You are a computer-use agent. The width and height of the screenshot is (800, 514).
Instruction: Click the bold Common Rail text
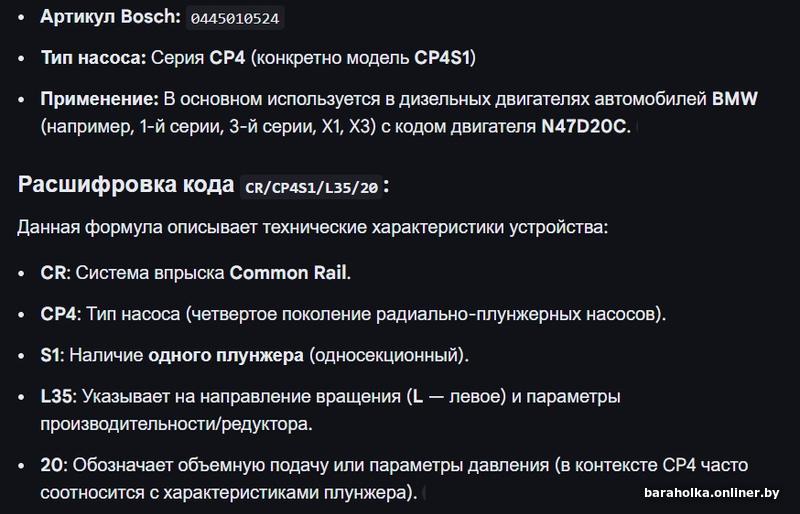pyautogui.click(x=290, y=272)
